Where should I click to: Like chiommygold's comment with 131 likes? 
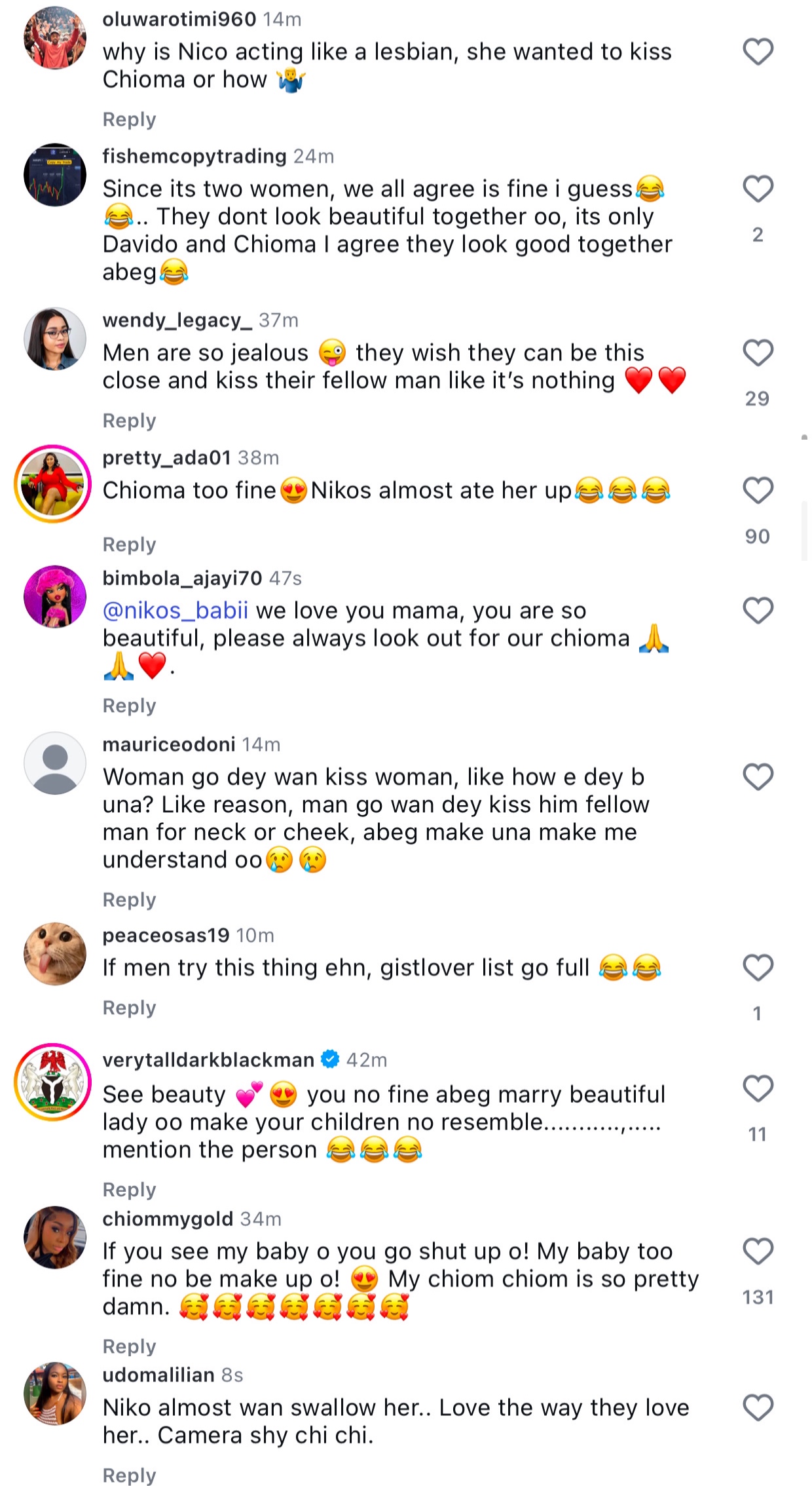click(x=758, y=1251)
